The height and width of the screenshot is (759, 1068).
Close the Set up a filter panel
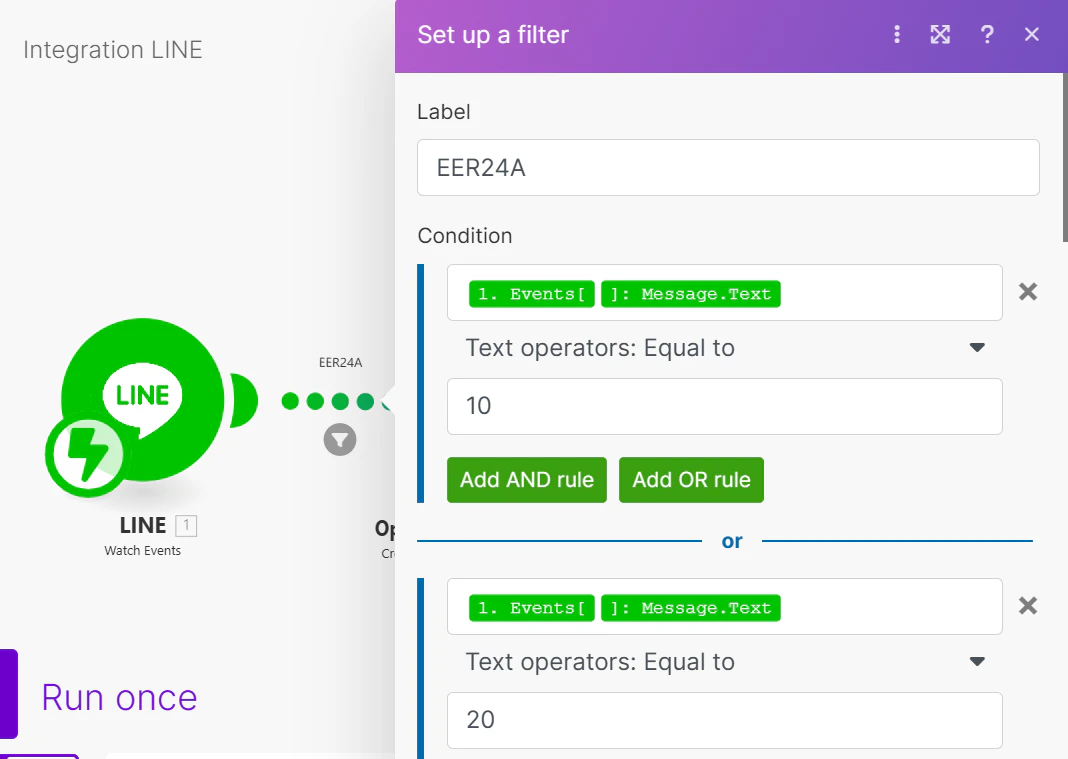coord(1031,34)
